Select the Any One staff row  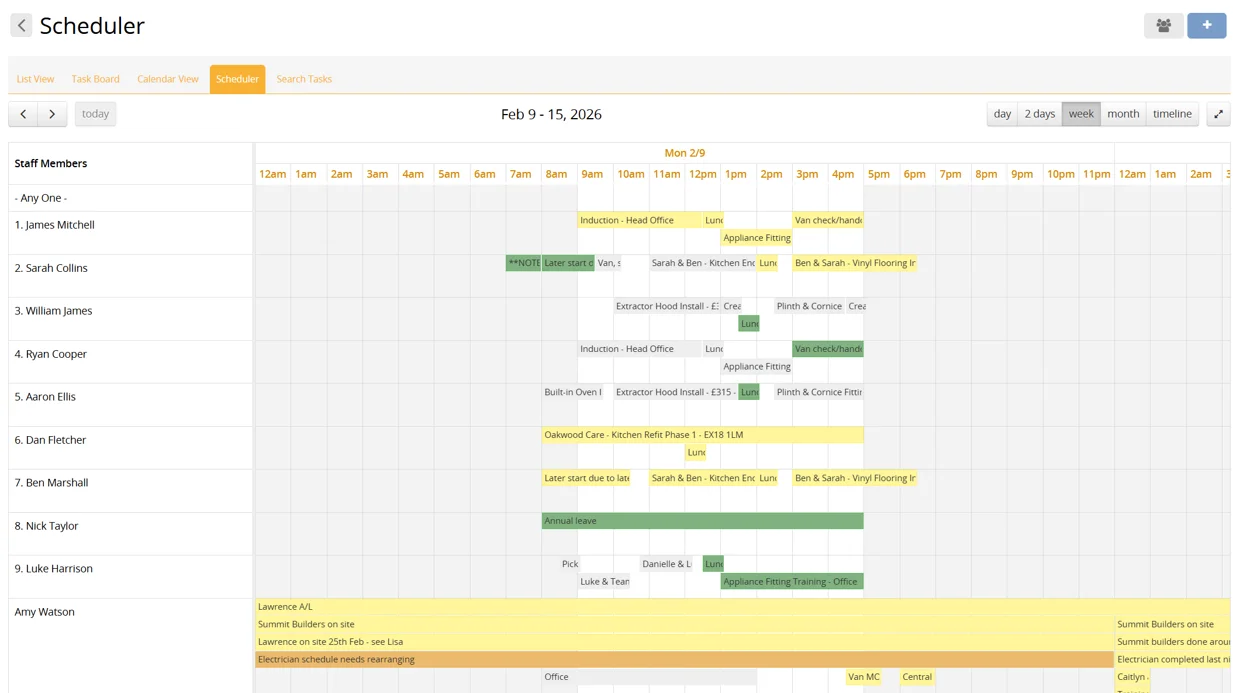40,197
